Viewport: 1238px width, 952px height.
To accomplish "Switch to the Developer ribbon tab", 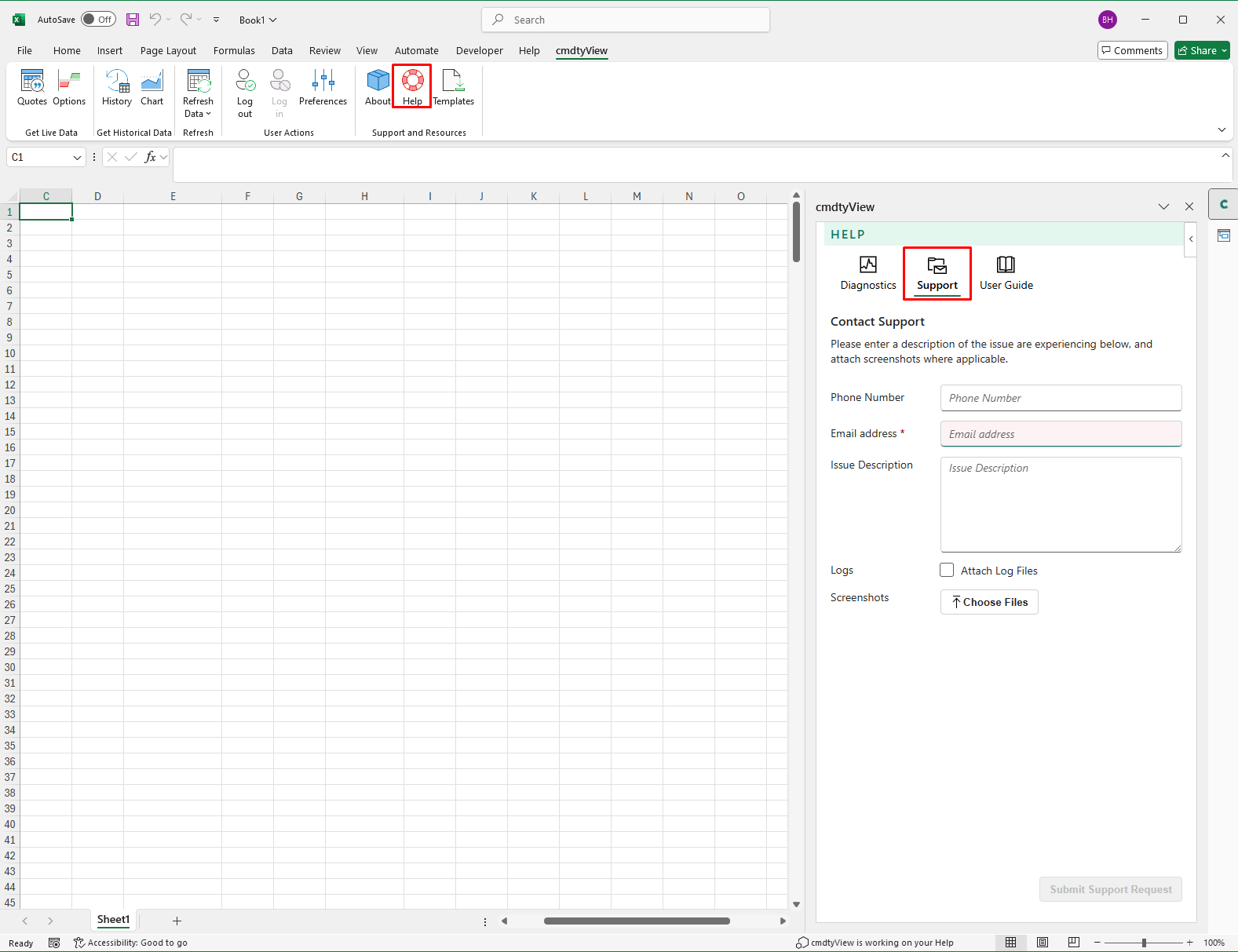I will pyautogui.click(x=480, y=50).
